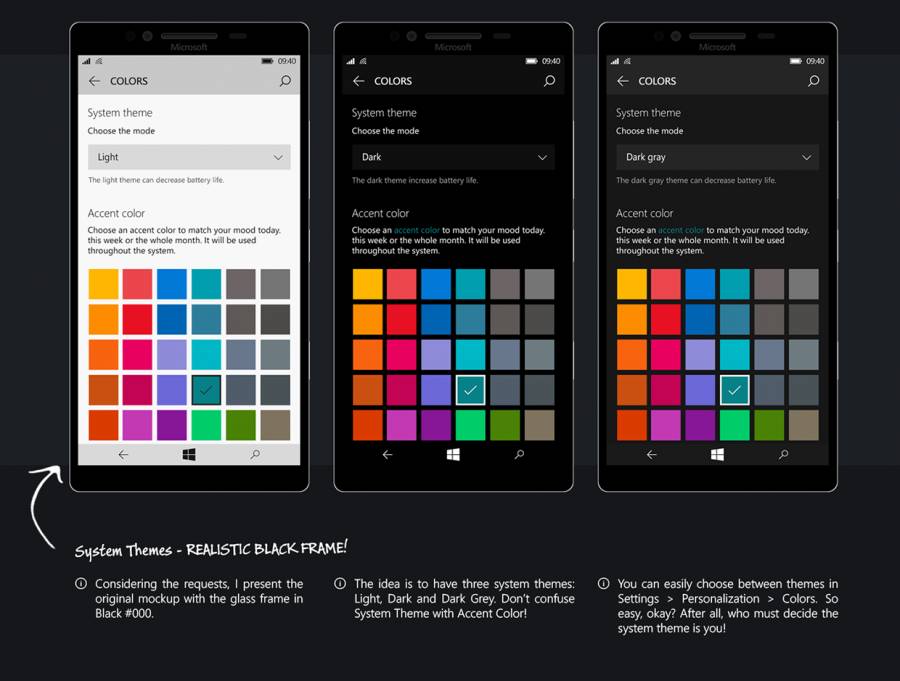Tap search icon in Dark gray theme header
900x681 pixels.
tap(813, 81)
